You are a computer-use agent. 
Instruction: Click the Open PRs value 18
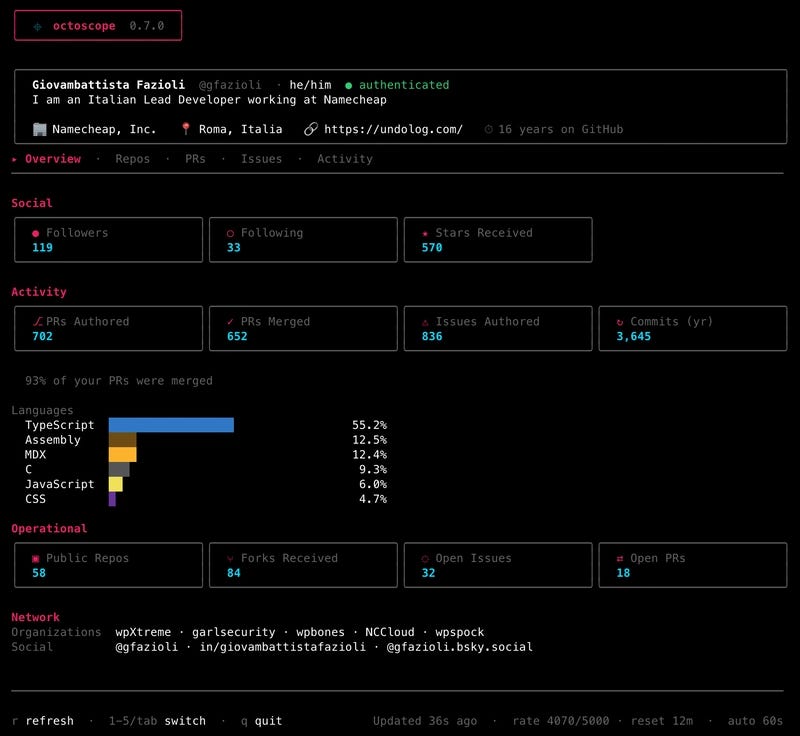(623, 573)
